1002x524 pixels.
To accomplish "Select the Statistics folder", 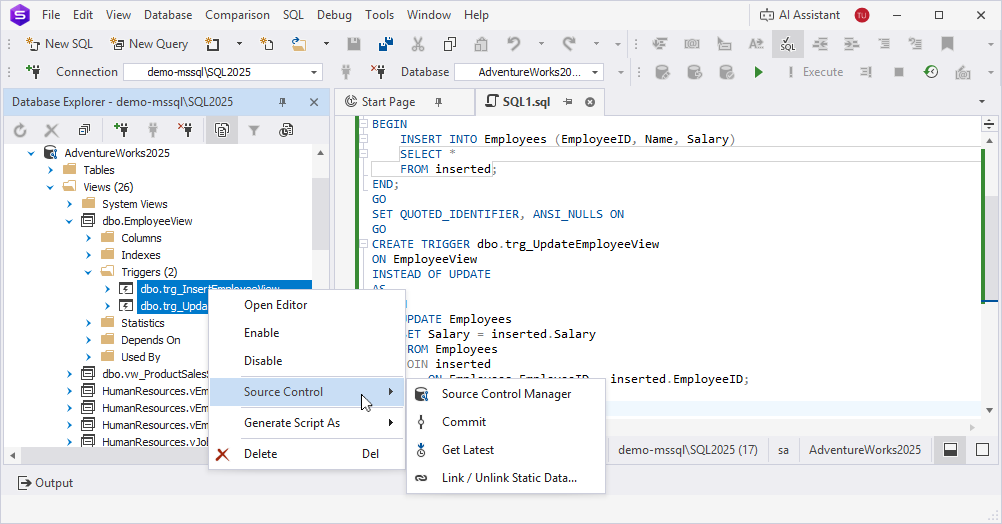I will point(143,323).
